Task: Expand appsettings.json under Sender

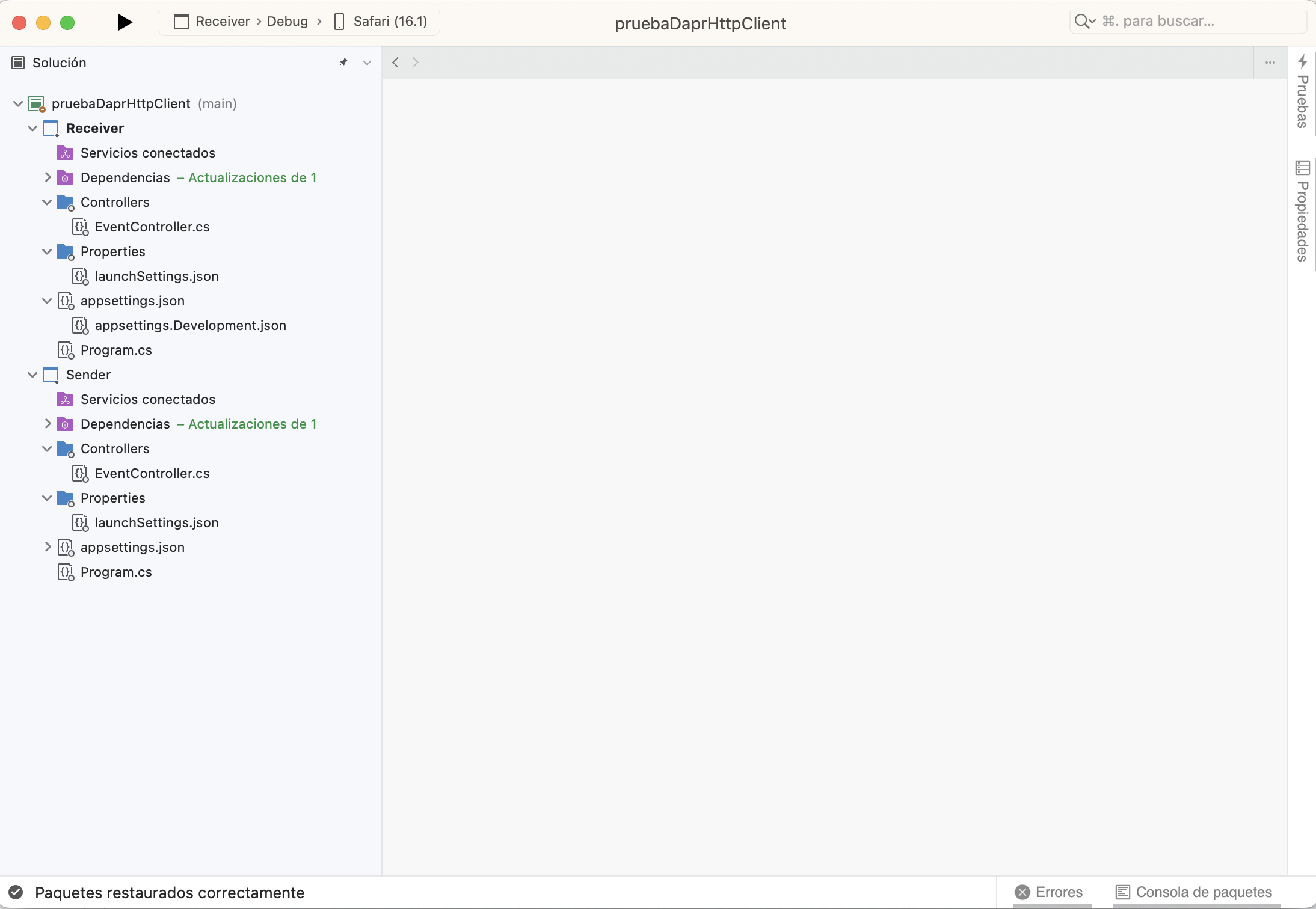Action: [48, 547]
